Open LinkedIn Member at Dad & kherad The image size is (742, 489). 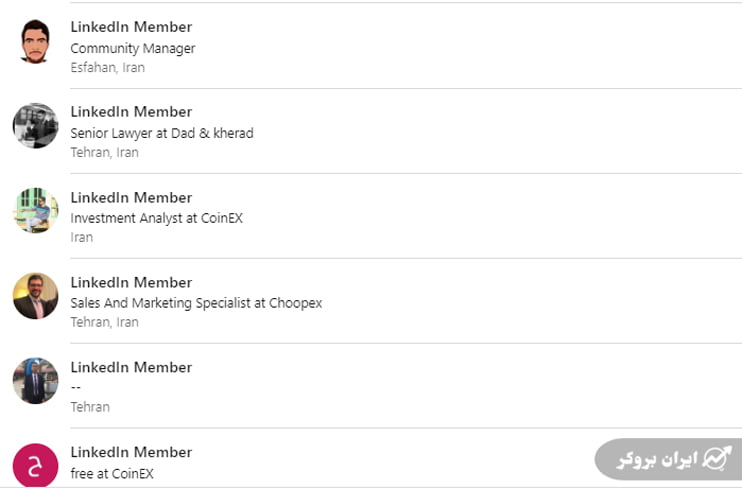tap(131, 112)
